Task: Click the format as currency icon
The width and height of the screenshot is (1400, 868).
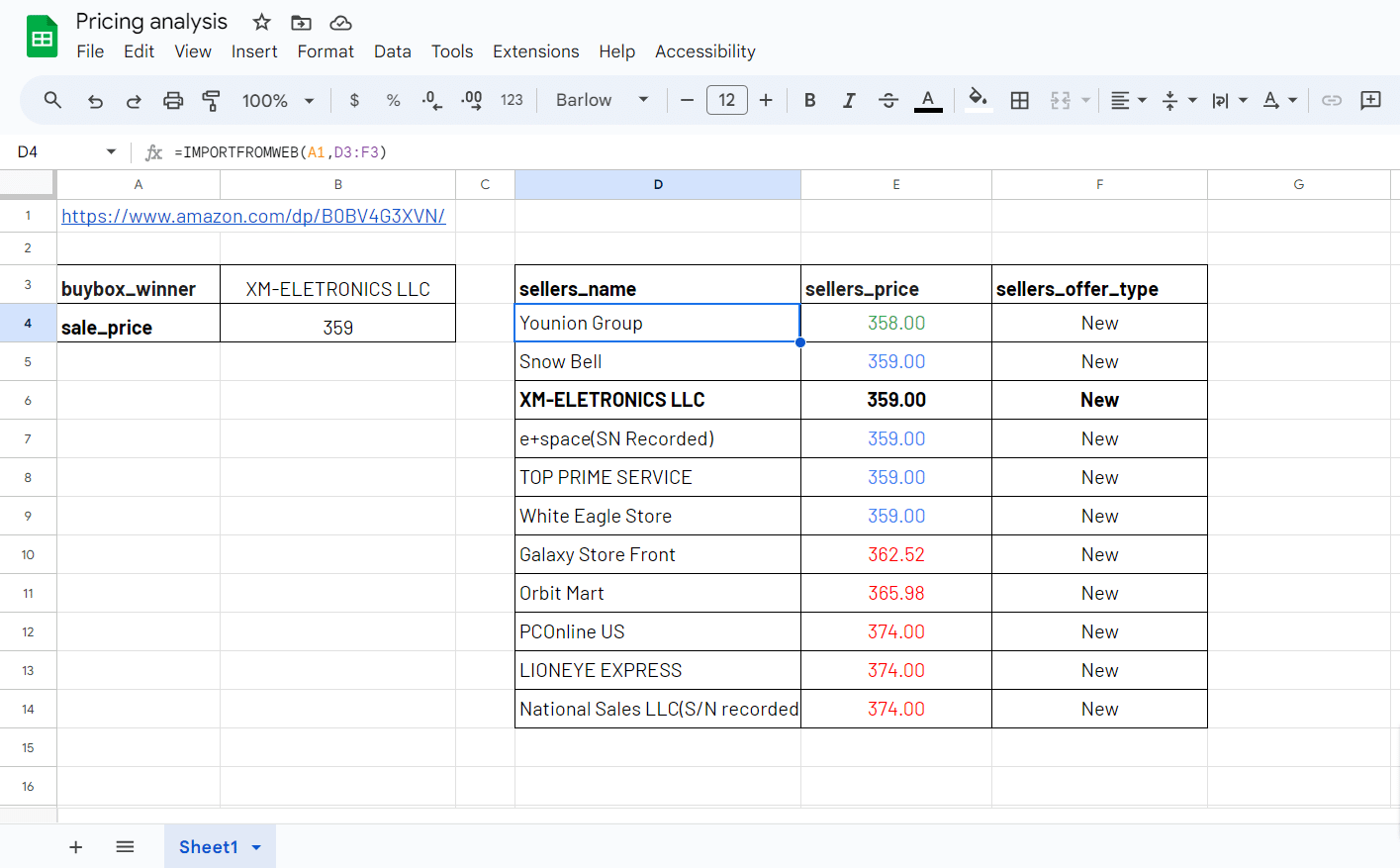Action: tap(354, 100)
